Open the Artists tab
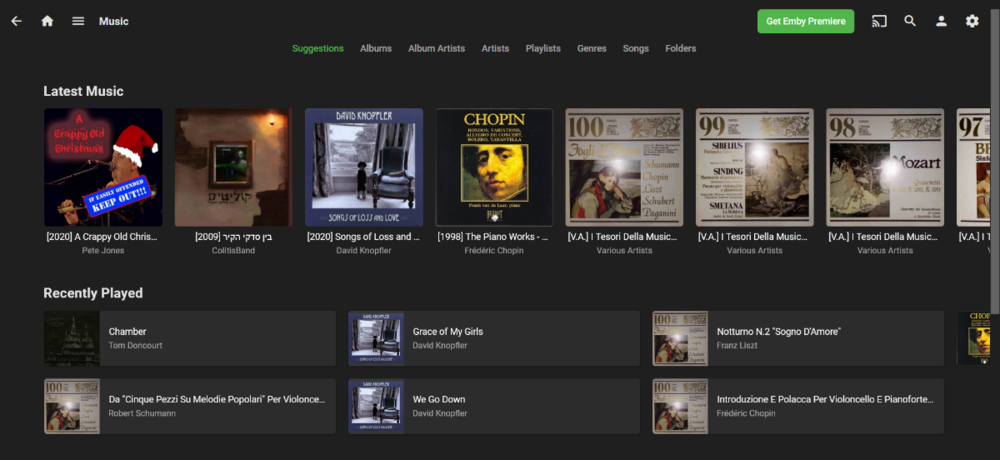 tap(495, 48)
